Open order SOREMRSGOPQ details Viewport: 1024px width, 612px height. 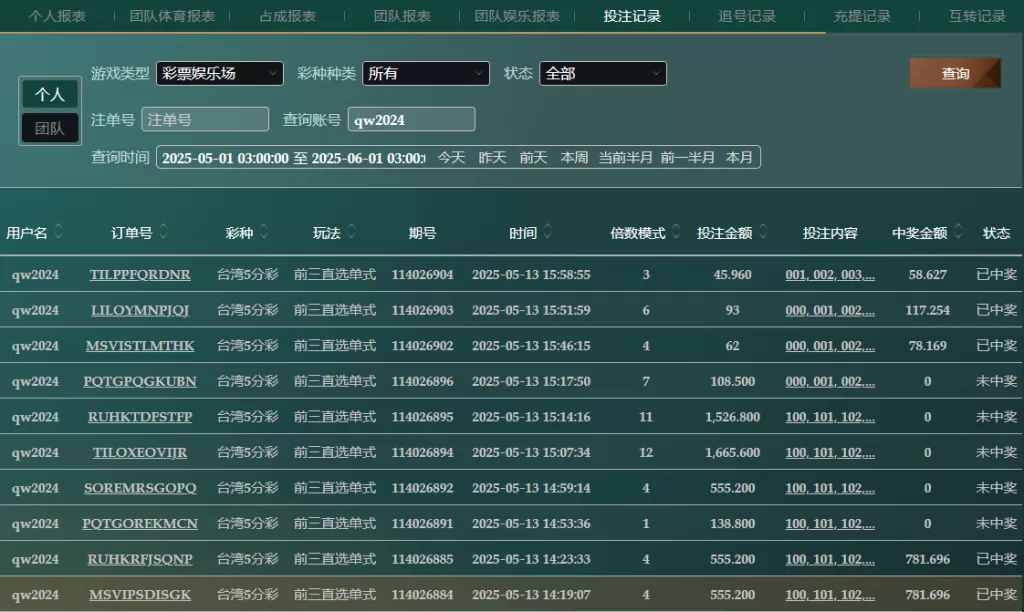click(x=140, y=488)
